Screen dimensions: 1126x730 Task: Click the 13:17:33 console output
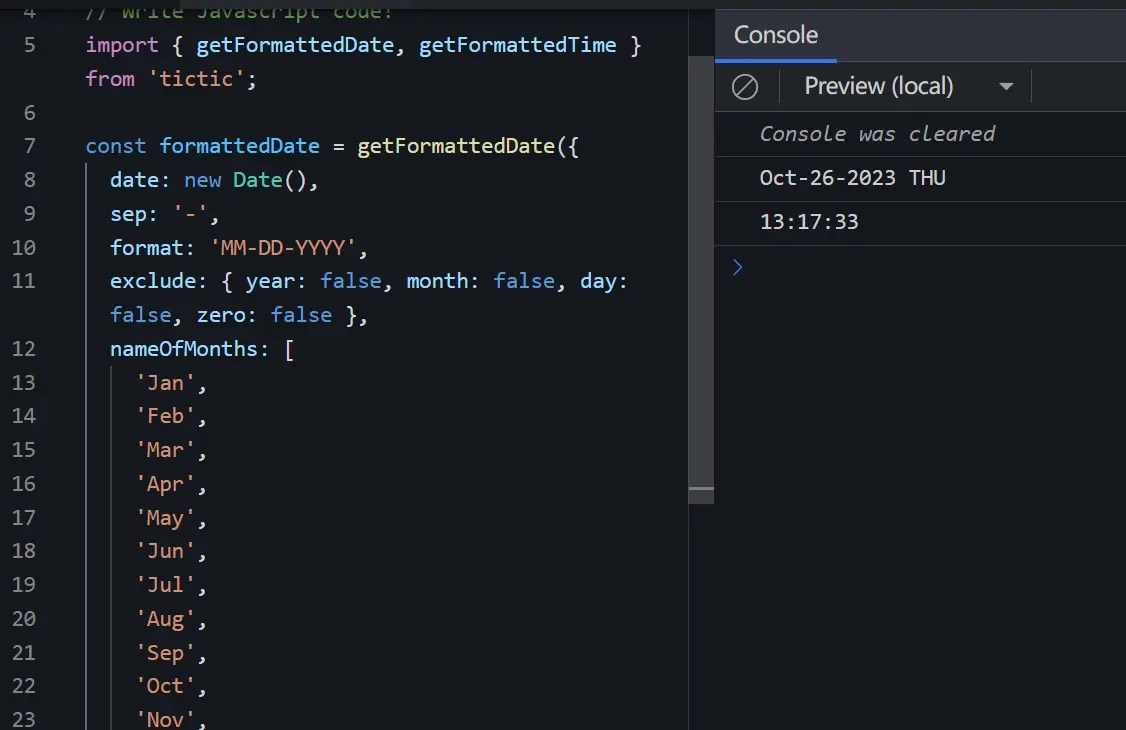pyautogui.click(x=809, y=221)
